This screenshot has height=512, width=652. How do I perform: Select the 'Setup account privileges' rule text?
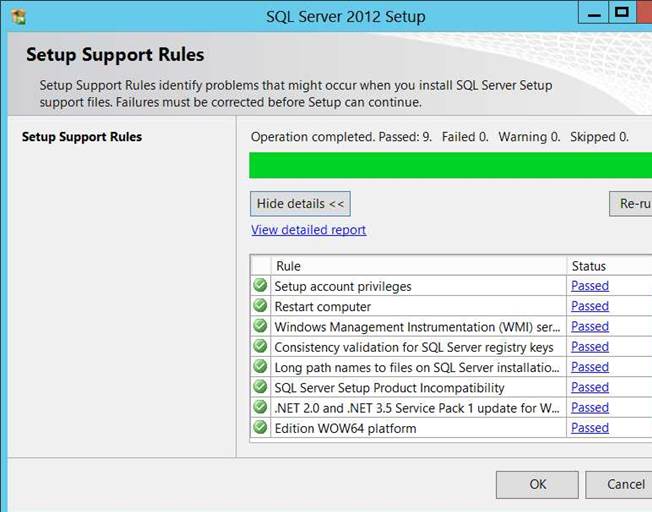[343, 286]
